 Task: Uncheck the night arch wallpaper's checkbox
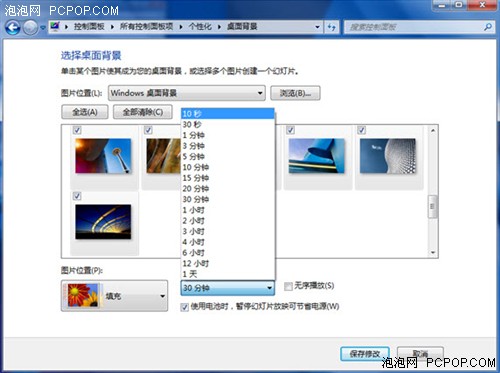[x=77, y=196]
